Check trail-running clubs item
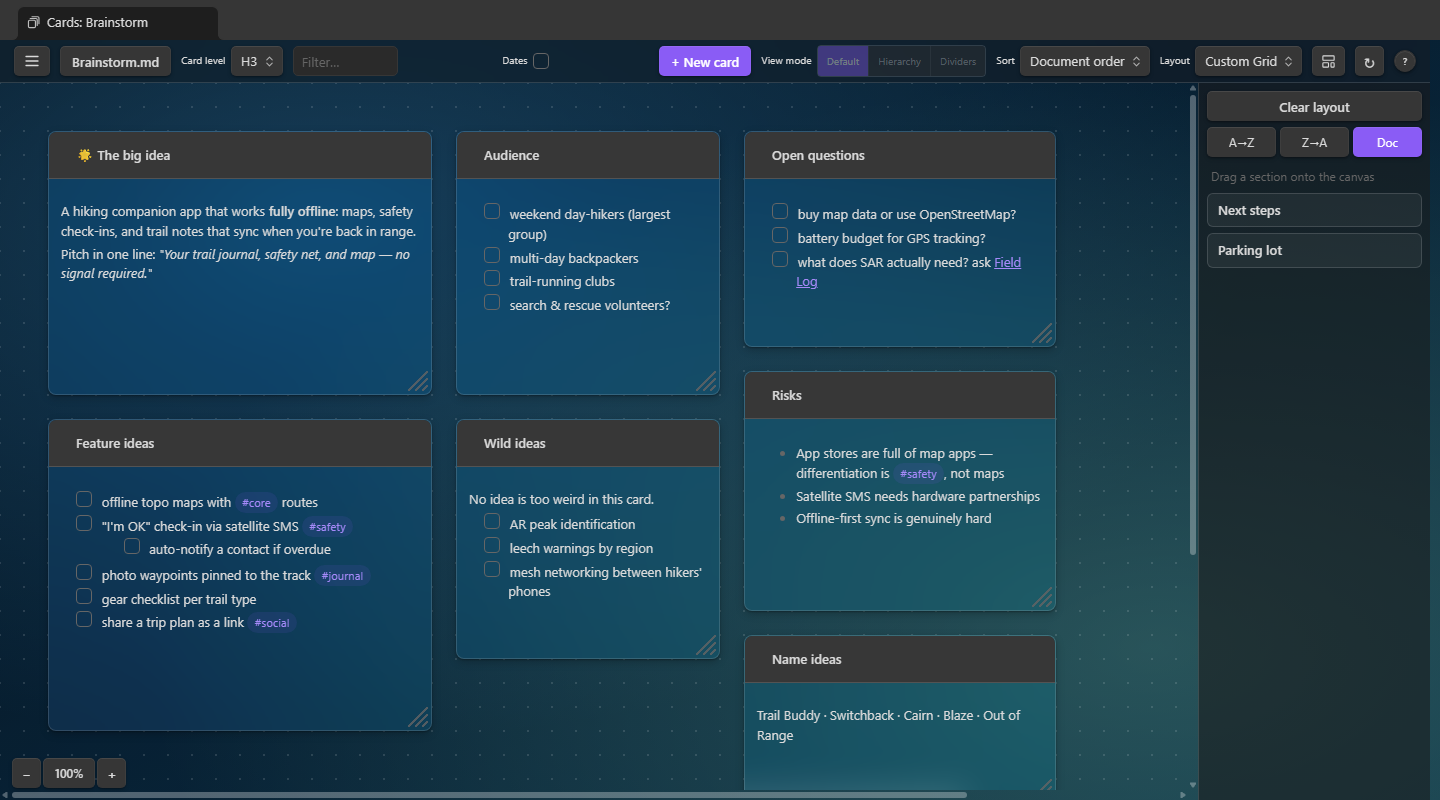 click(x=492, y=278)
